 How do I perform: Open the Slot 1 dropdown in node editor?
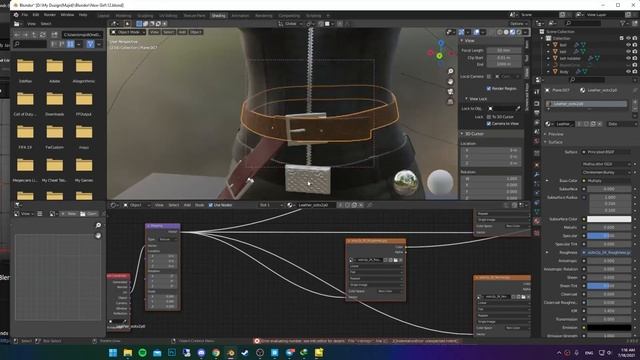click(x=271, y=205)
